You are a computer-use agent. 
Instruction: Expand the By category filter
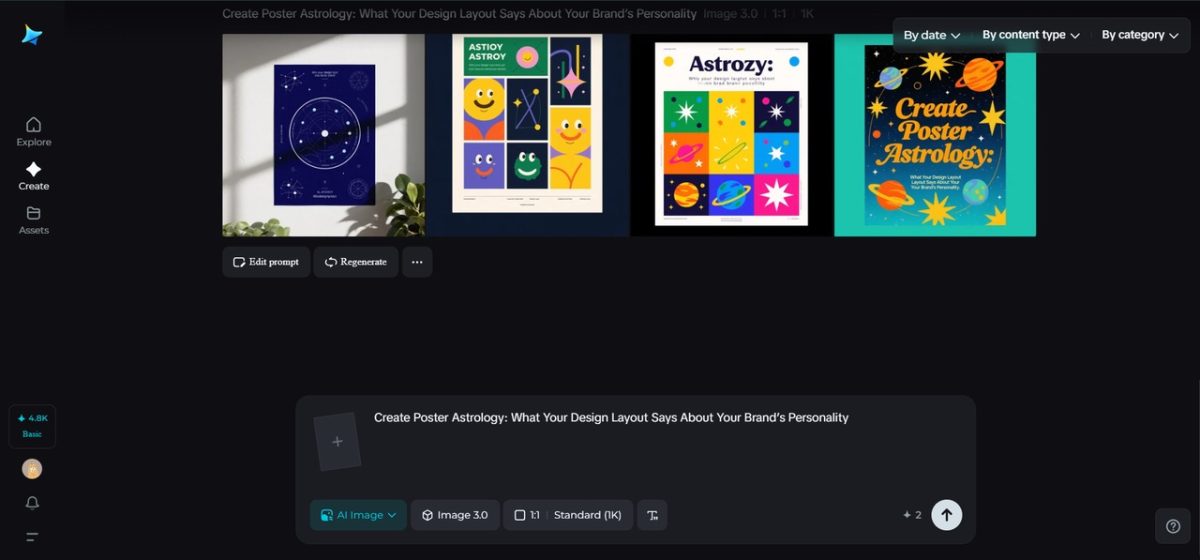pyautogui.click(x=1139, y=35)
